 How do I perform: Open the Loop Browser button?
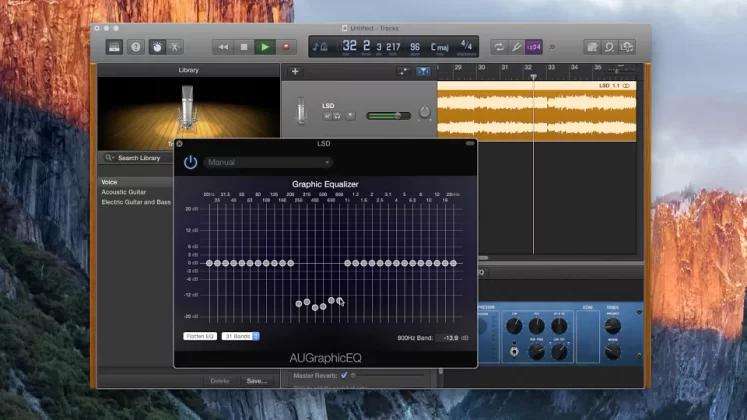pos(609,47)
